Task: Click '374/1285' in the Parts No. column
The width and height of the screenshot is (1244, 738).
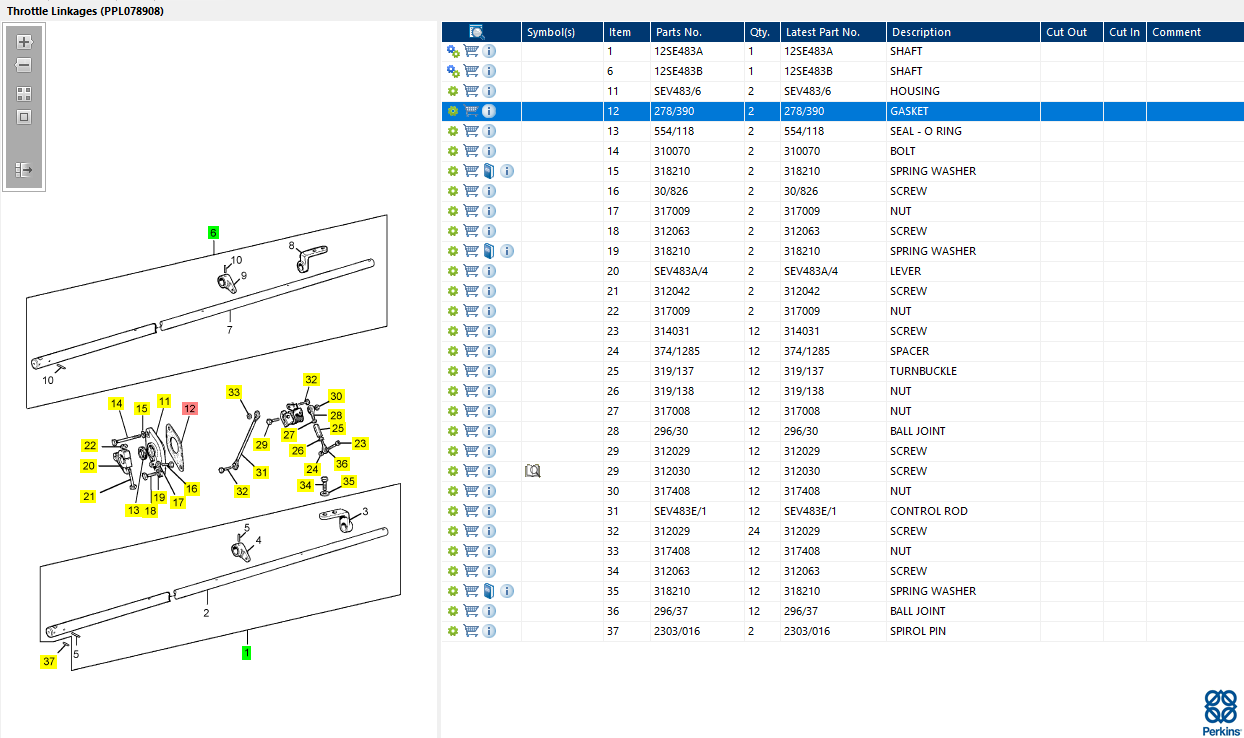Action: 676,351
